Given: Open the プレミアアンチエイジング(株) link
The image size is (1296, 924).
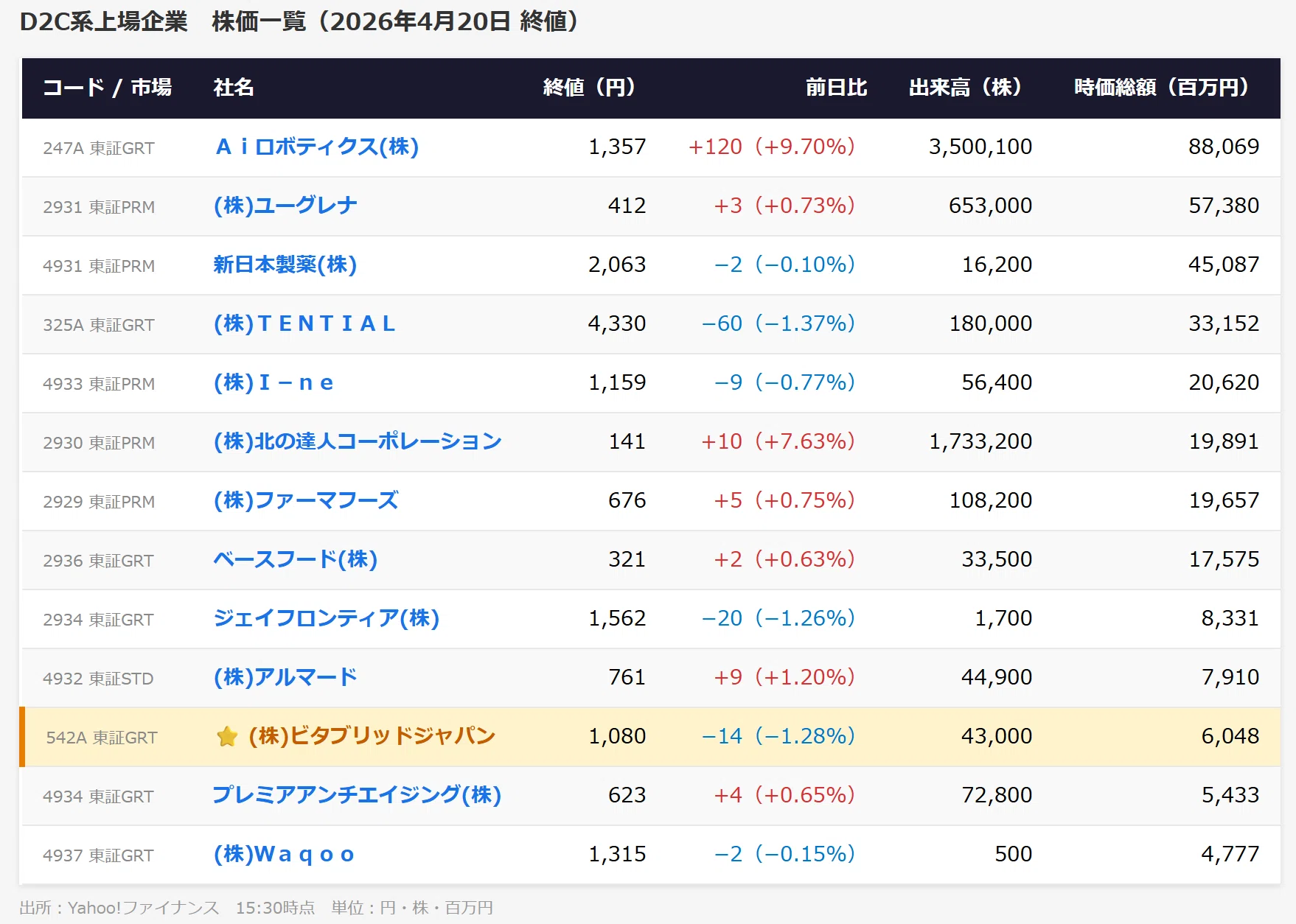Looking at the screenshot, I should pyautogui.click(x=358, y=795).
